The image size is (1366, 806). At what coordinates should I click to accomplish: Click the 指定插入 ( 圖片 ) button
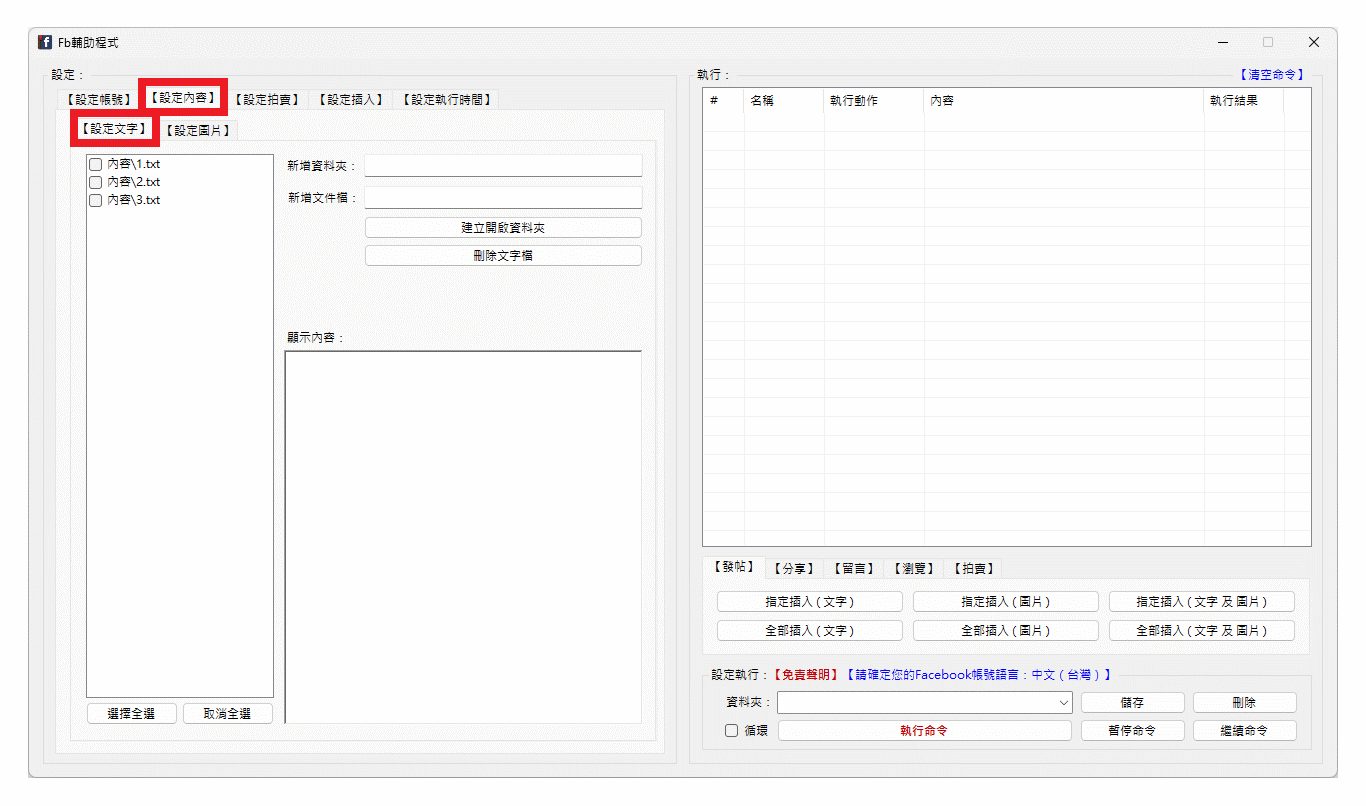(1006, 602)
